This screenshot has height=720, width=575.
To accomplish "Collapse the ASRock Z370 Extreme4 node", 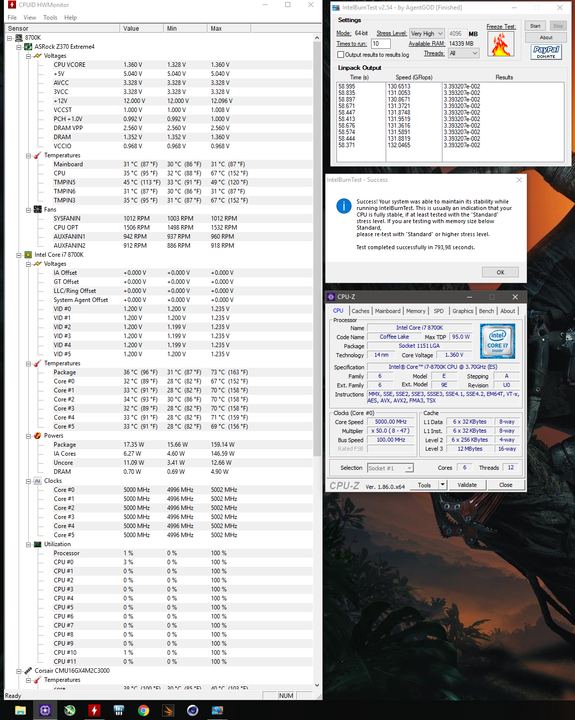I will pos(19,47).
